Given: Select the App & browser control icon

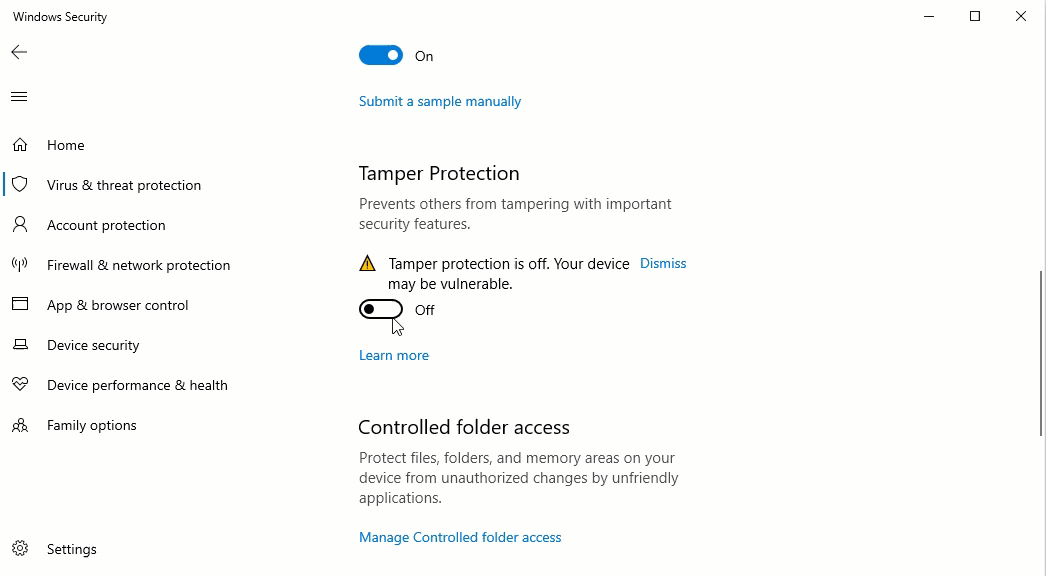Looking at the screenshot, I should (20, 304).
